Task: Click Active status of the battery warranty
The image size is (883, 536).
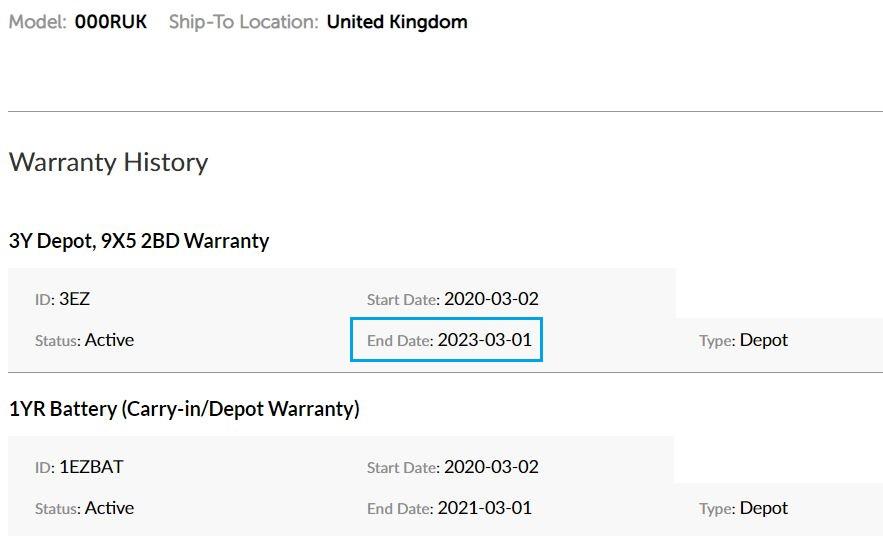Action: click(109, 508)
